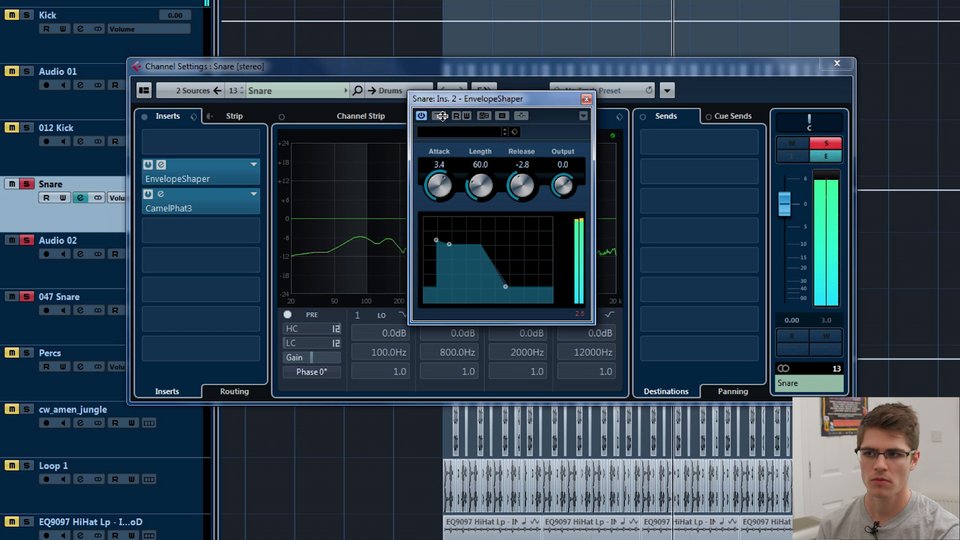Viewport: 960px width, 540px height.
Task: Click the lanes icon on the Loop 1 track
Action: pos(149,479)
